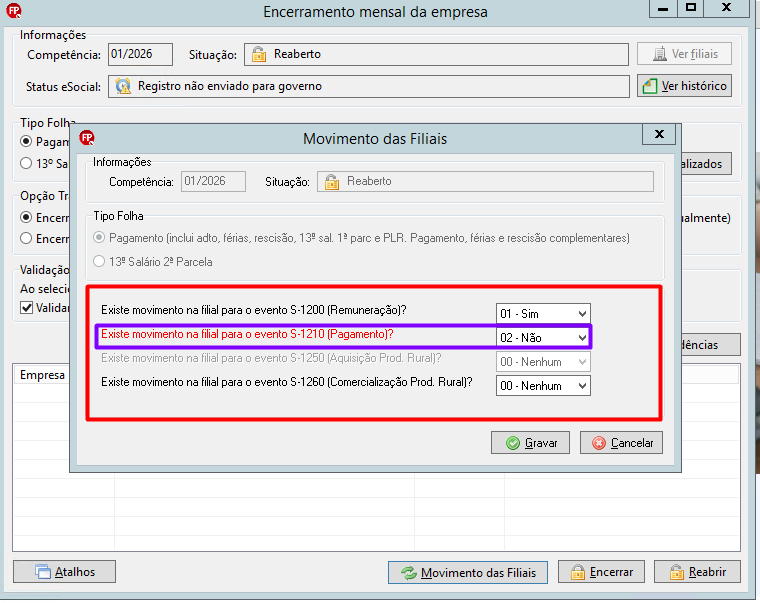760x603 pixels.
Task: Click the Ver filiais button
Action: coord(684,54)
